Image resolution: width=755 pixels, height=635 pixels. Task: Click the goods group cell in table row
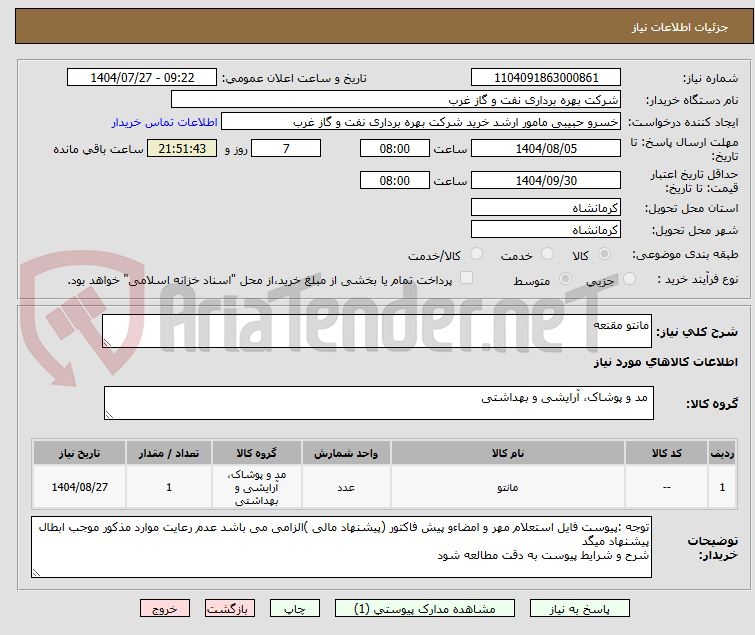pyautogui.click(x=257, y=487)
